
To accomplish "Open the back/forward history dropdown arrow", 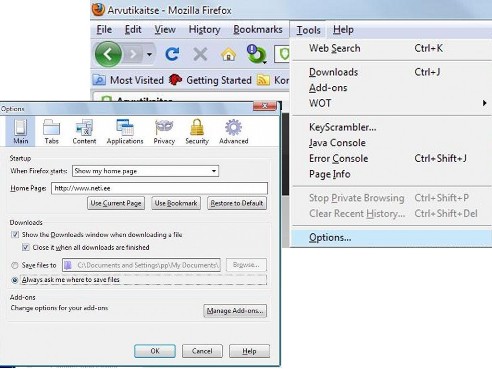I will click(x=149, y=54).
